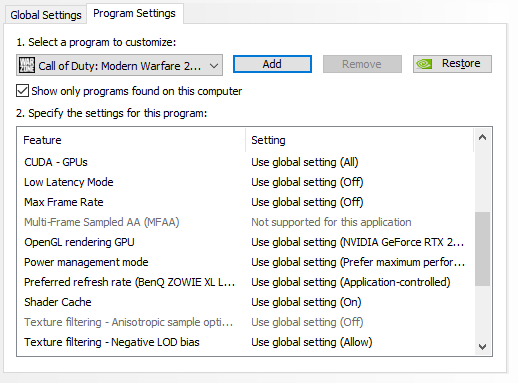This screenshot has width=518, height=383.
Task: Click the scroll up arrow of settings list
Action: (482, 138)
